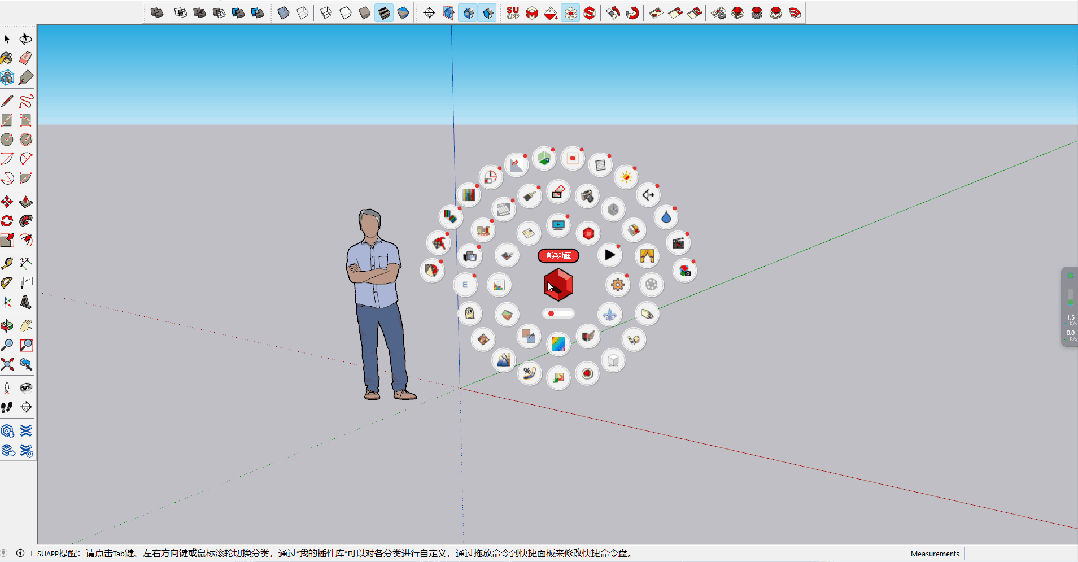Choose the Protractor tool

coord(7,282)
